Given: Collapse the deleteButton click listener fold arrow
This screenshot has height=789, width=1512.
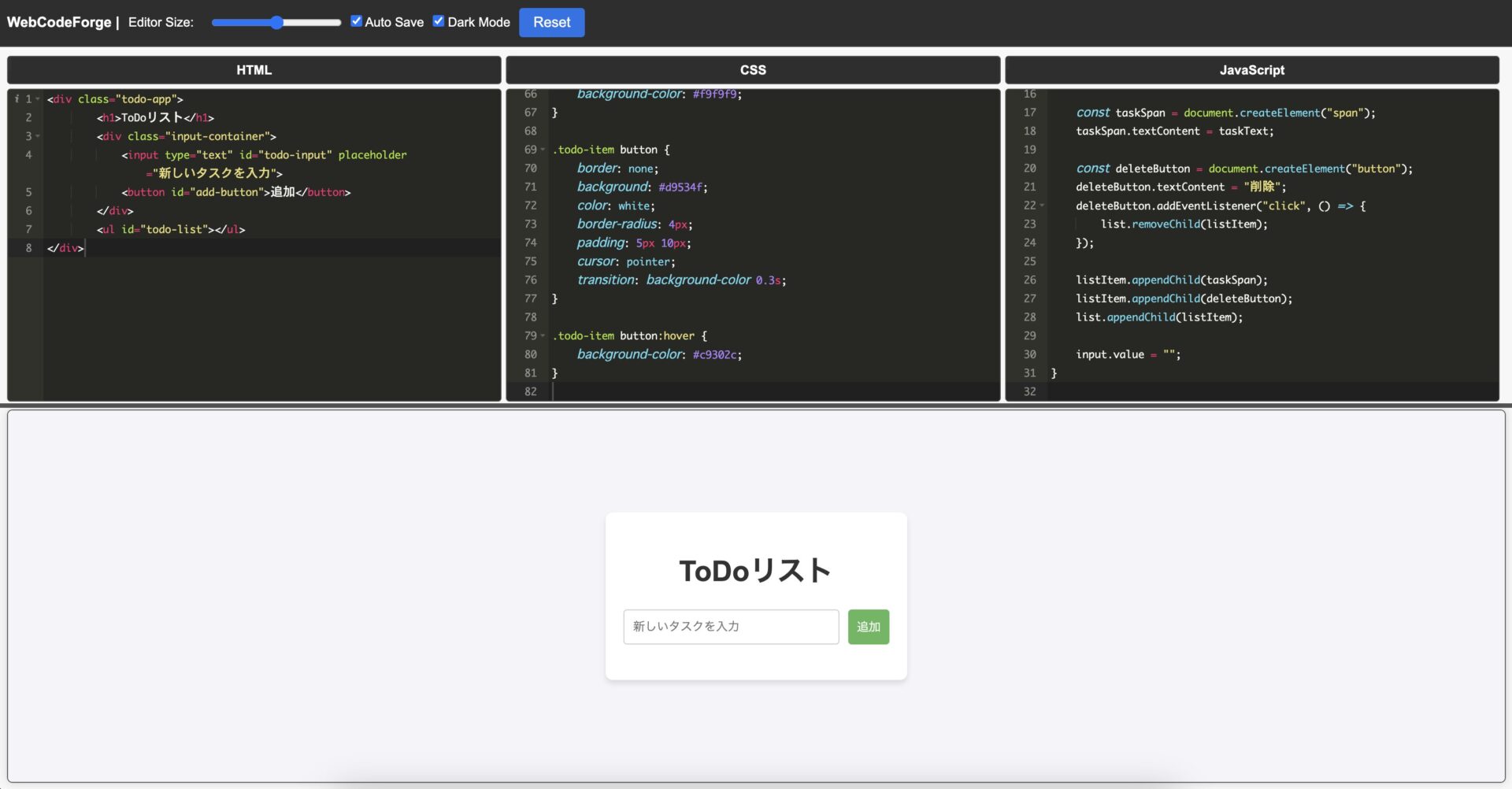Looking at the screenshot, I should 1042,206.
